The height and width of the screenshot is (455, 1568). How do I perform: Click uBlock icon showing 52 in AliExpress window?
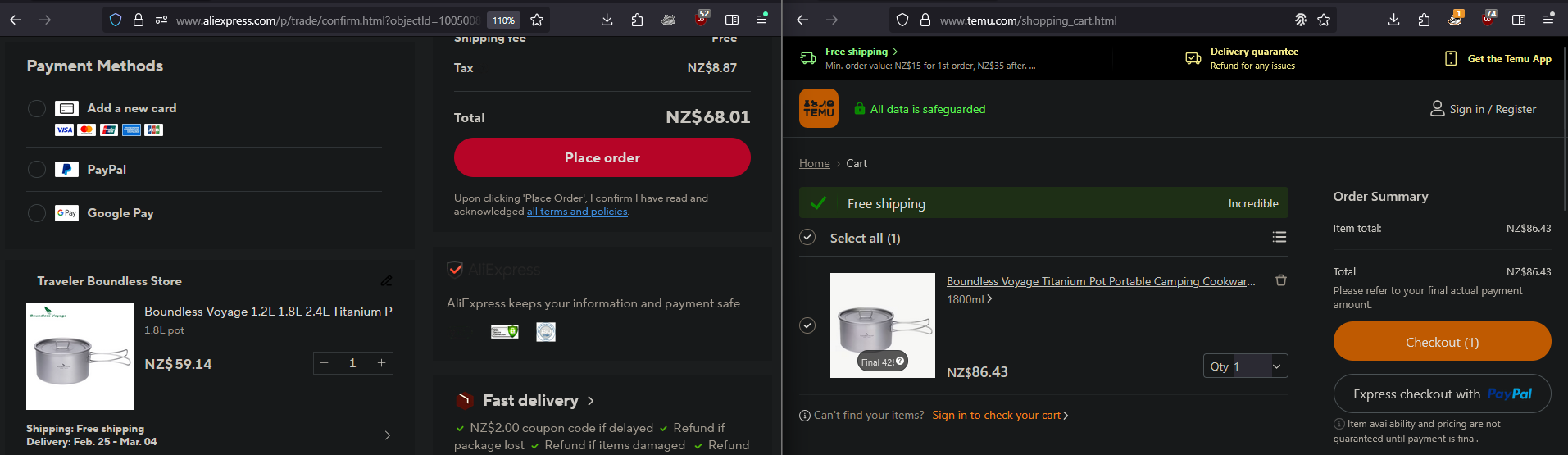pos(702,18)
